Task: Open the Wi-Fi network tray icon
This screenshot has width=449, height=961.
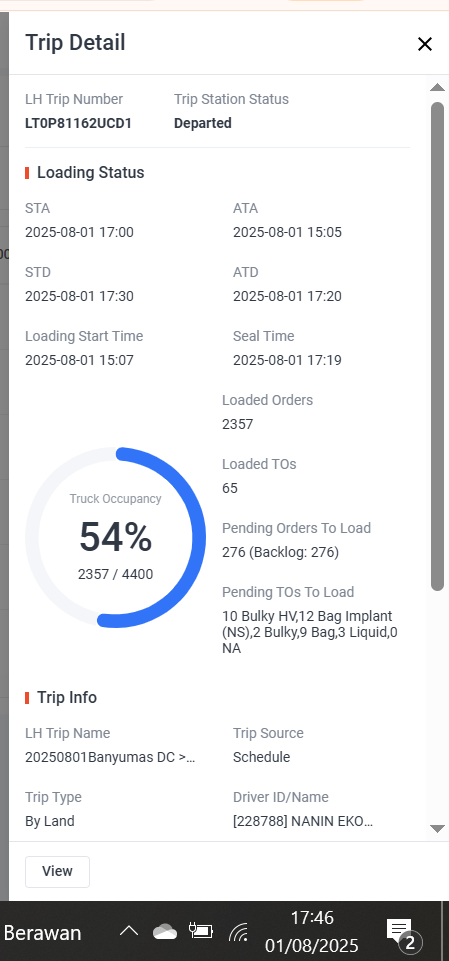Action: pos(238,932)
